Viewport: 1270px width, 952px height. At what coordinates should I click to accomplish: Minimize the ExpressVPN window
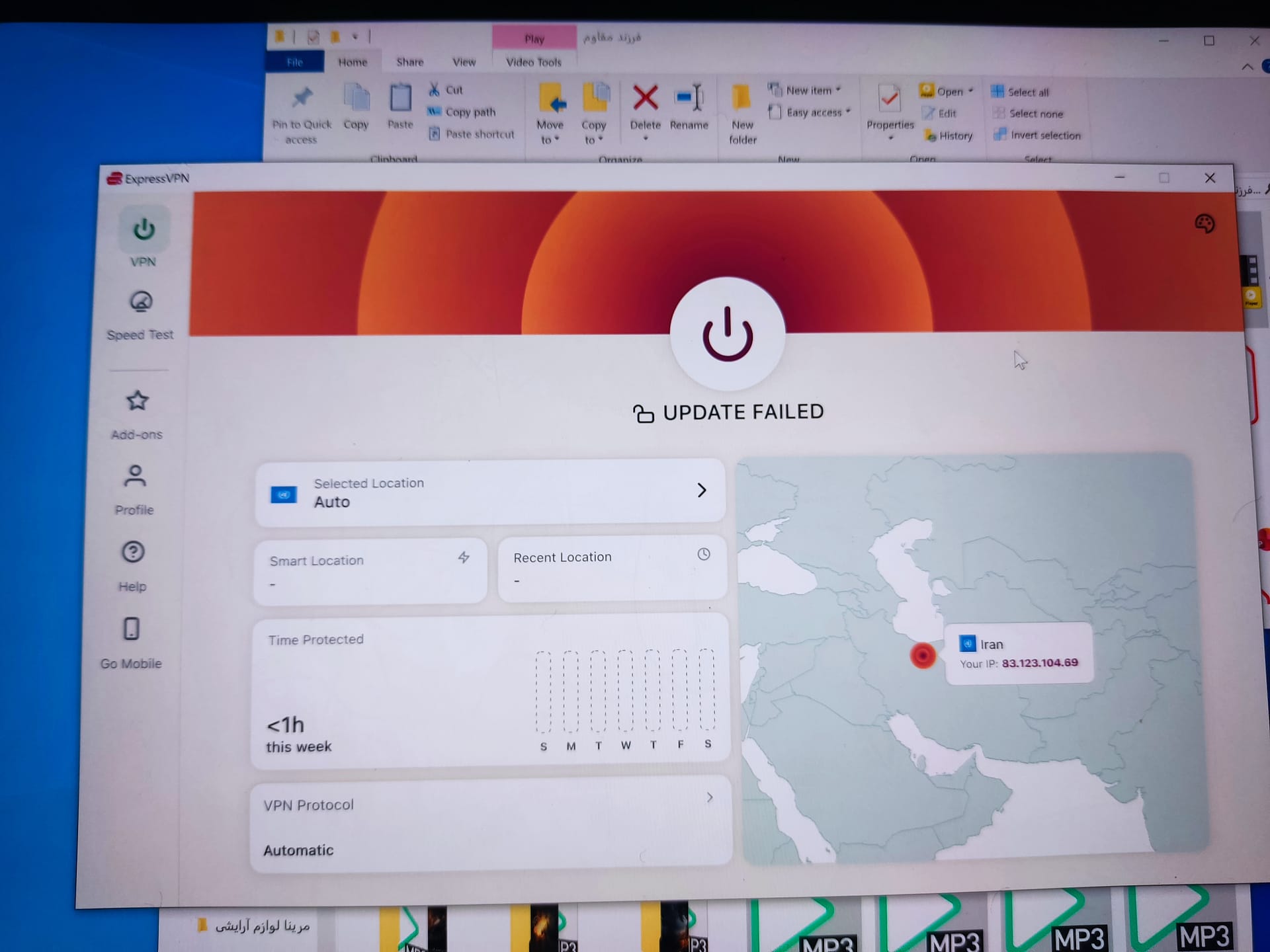click(x=1119, y=177)
